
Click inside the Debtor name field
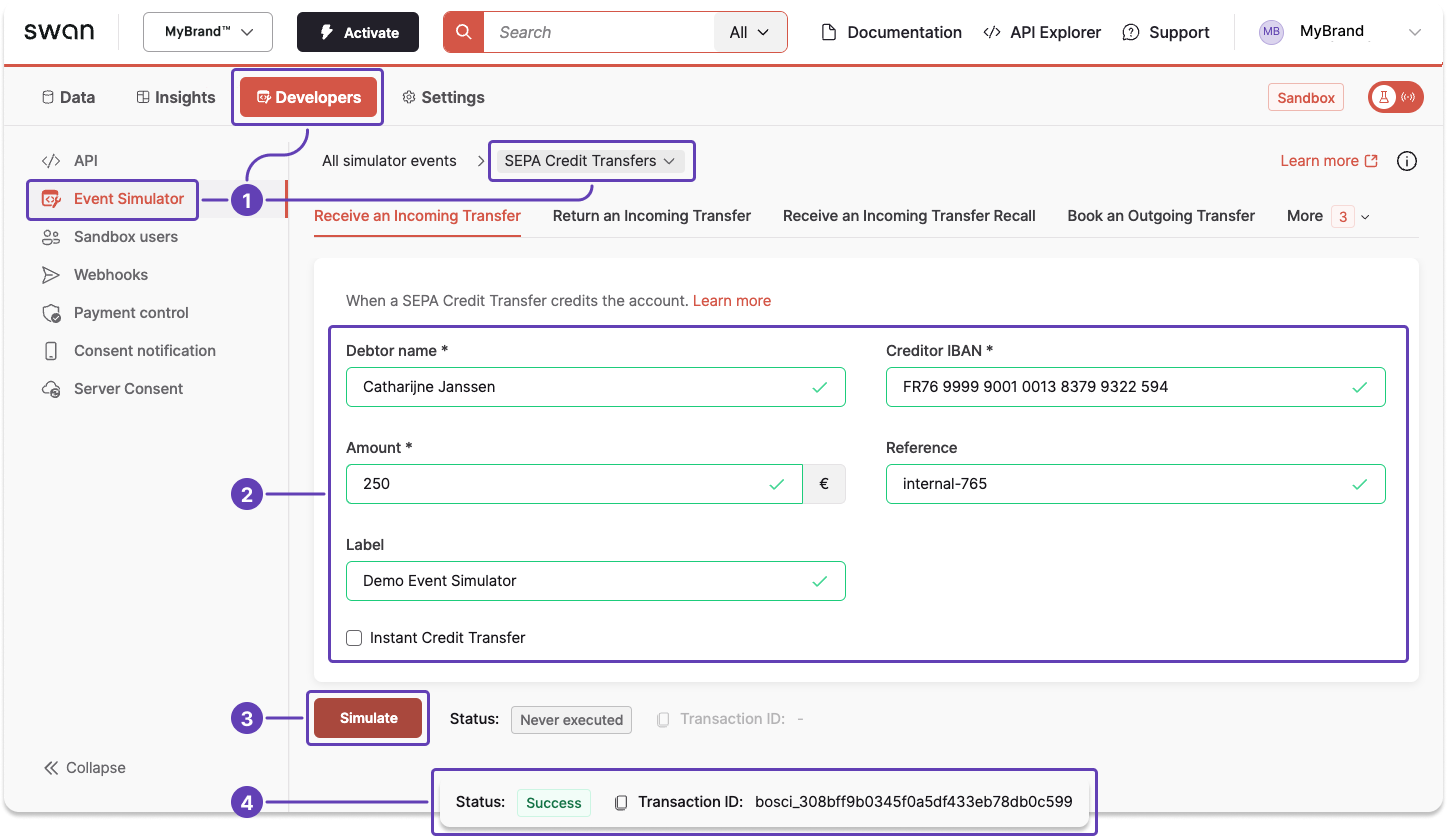(x=595, y=387)
